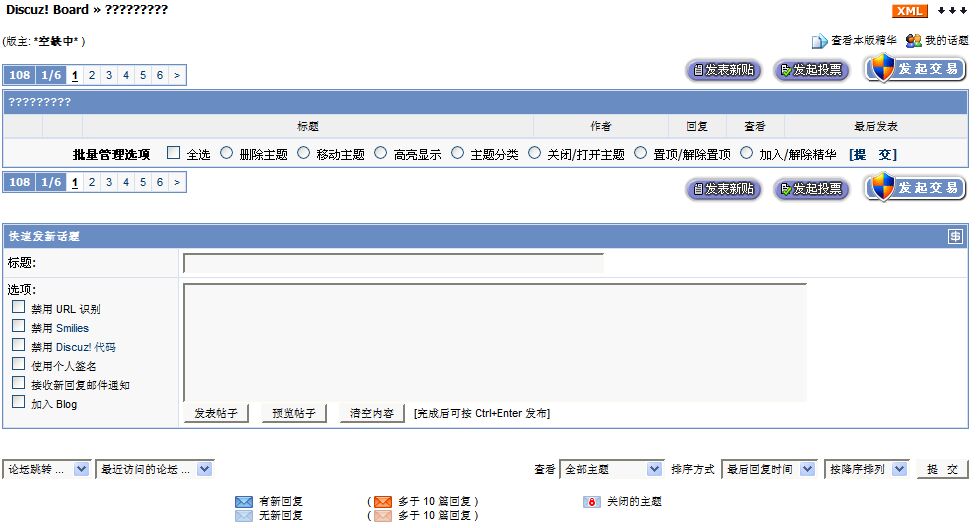
Task: Click 预览帖子 preview button
Action: 294,413
